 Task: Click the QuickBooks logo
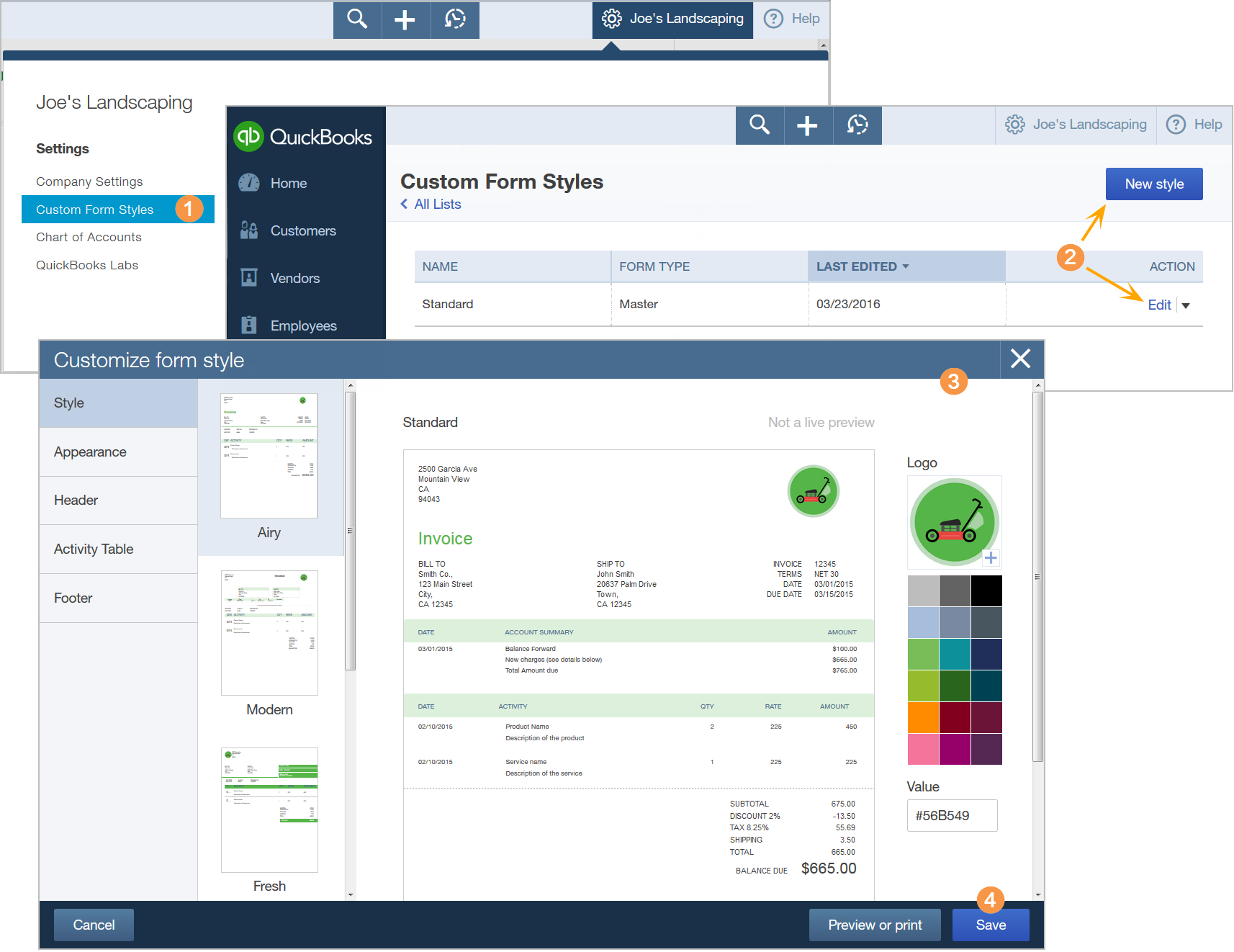coord(303,137)
